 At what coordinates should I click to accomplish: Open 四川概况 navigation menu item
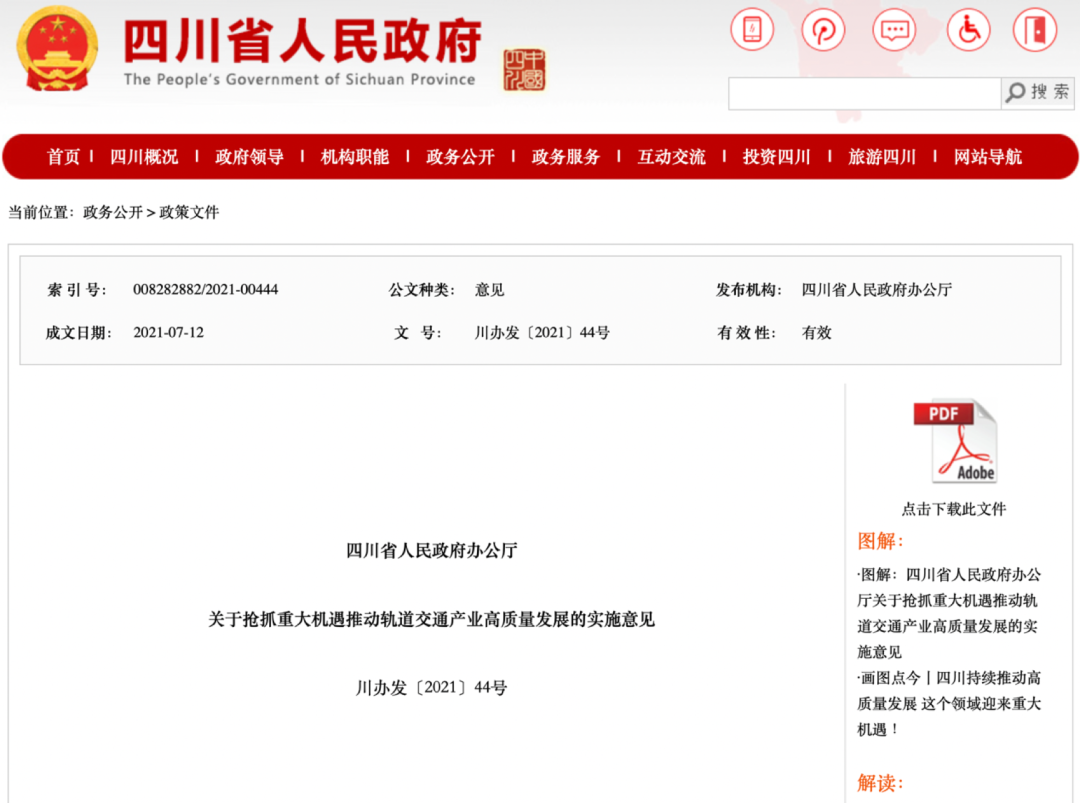[144, 157]
